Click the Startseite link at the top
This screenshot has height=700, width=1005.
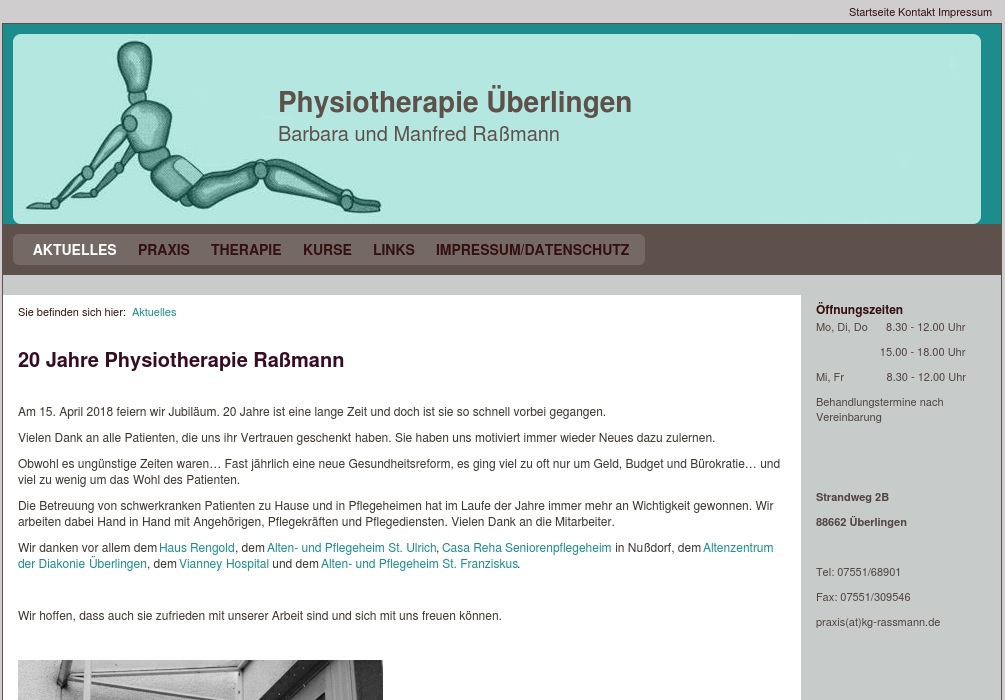click(x=873, y=12)
